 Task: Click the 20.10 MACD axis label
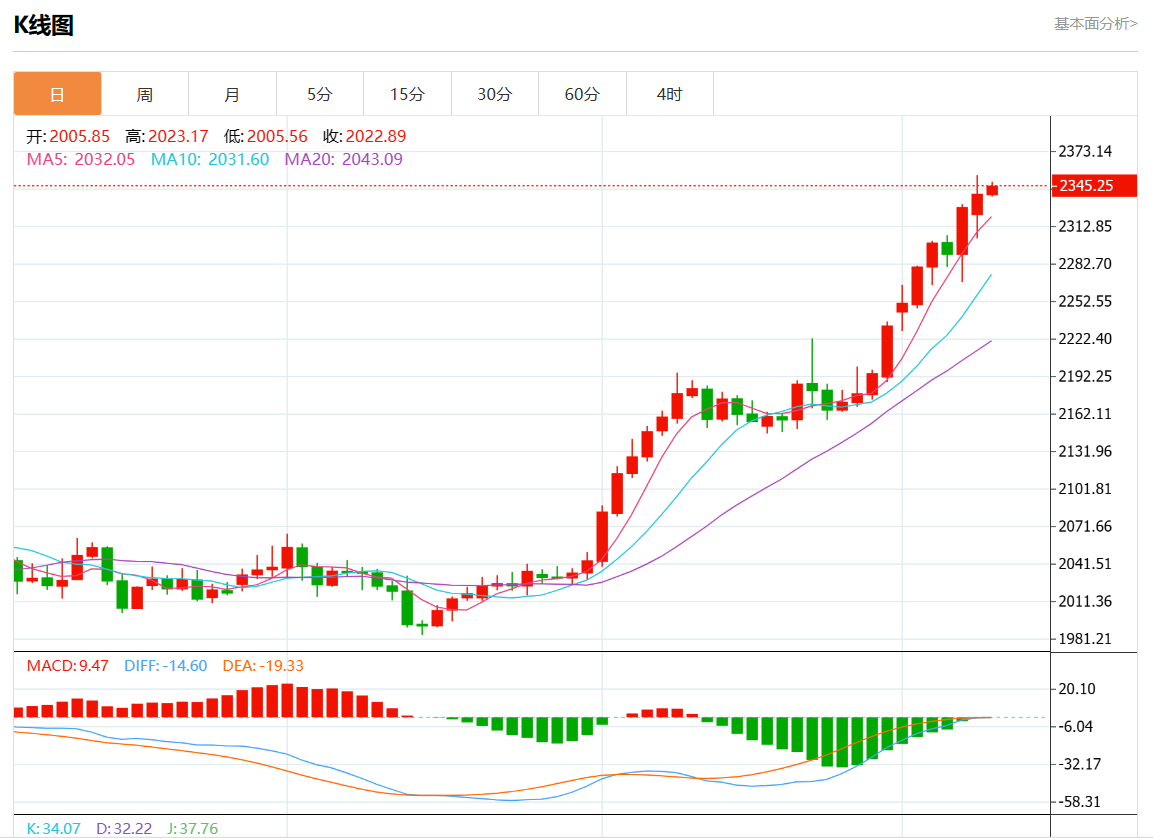pyautogui.click(x=1077, y=689)
